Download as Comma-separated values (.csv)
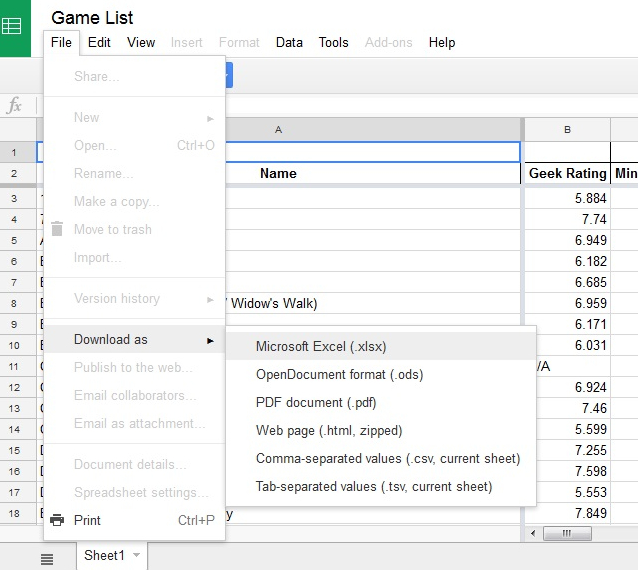The width and height of the screenshot is (638, 570). tap(388, 459)
